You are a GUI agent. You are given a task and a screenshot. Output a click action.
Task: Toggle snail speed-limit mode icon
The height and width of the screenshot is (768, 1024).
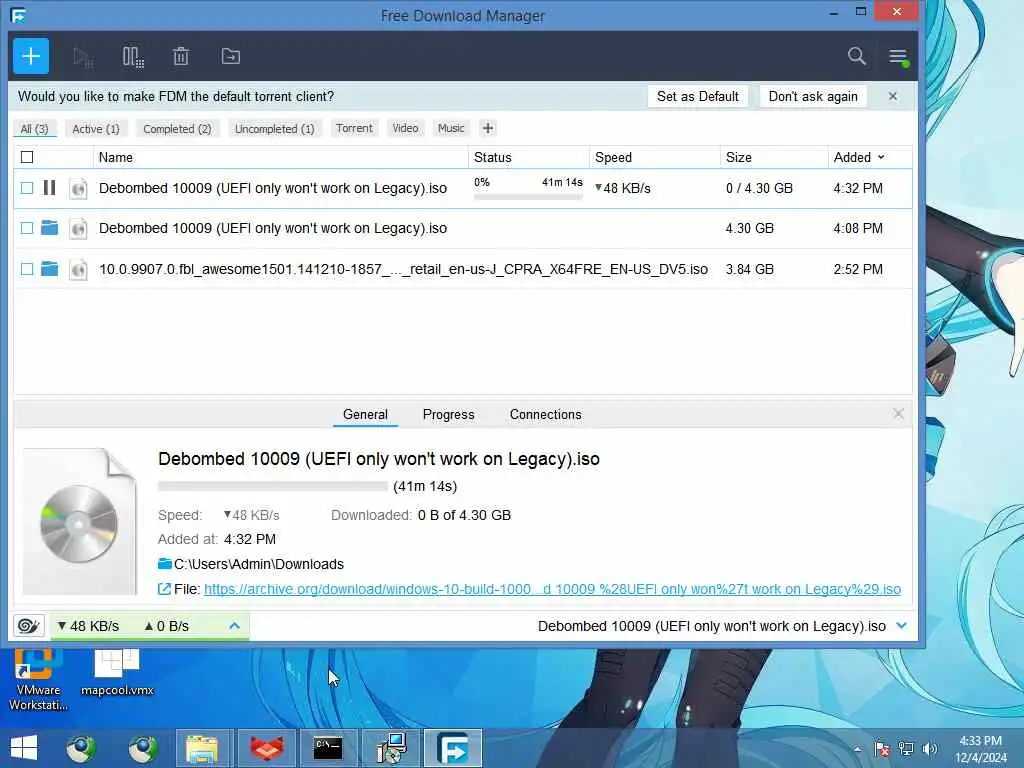pyautogui.click(x=28, y=626)
